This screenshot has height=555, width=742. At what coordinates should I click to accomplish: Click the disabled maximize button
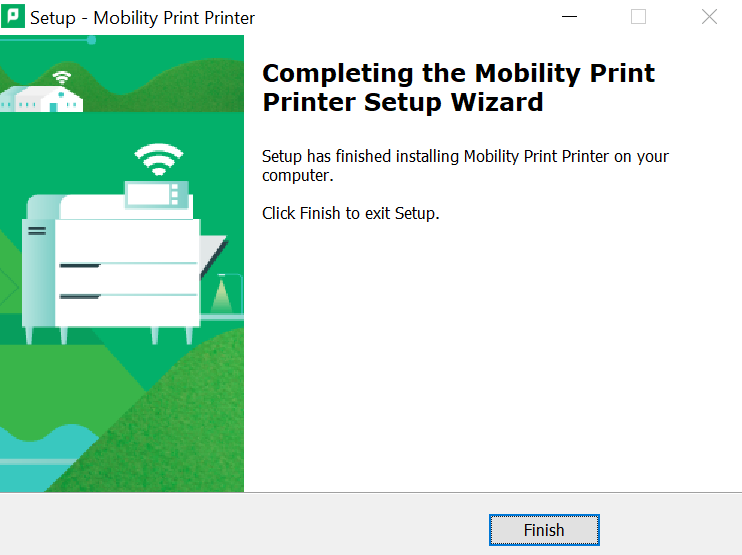point(638,17)
